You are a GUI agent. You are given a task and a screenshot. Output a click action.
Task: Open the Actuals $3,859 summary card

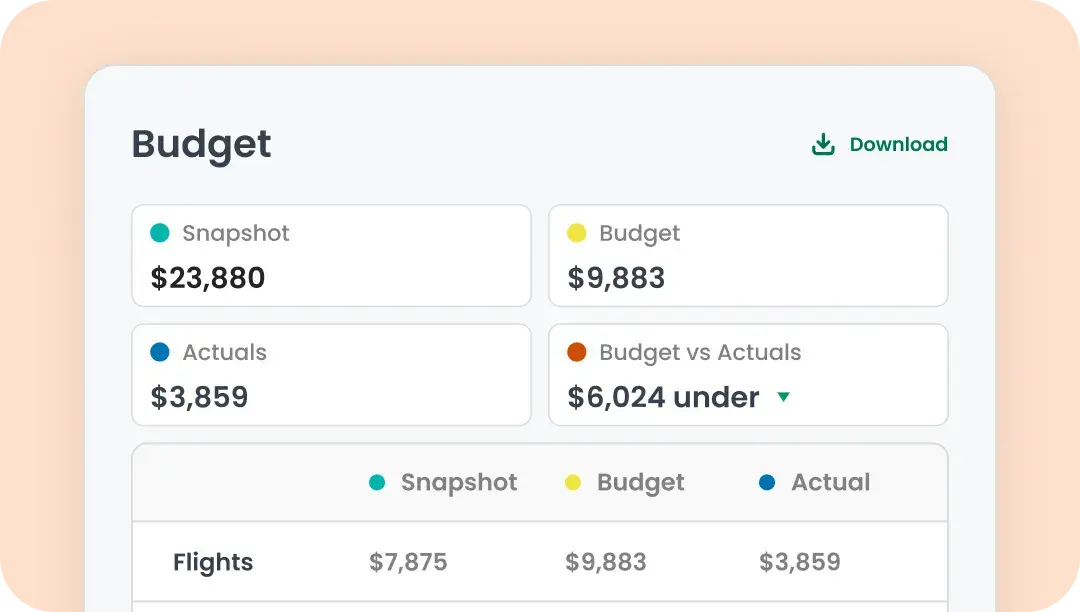[331, 374]
